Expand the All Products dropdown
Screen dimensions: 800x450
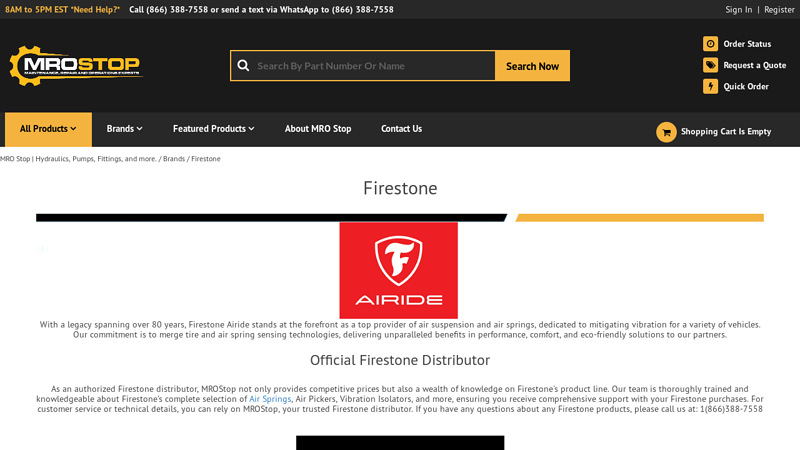(x=48, y=129)
